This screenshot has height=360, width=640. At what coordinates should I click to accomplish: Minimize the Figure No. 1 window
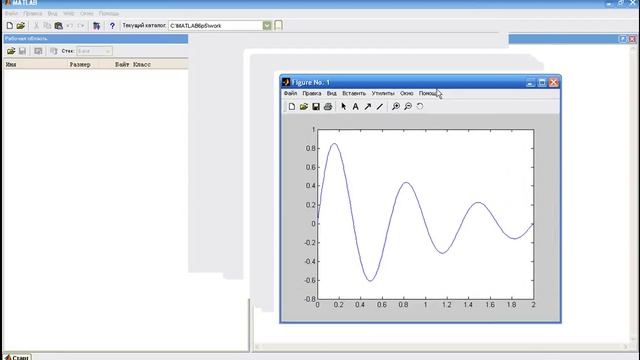[530, 82]
